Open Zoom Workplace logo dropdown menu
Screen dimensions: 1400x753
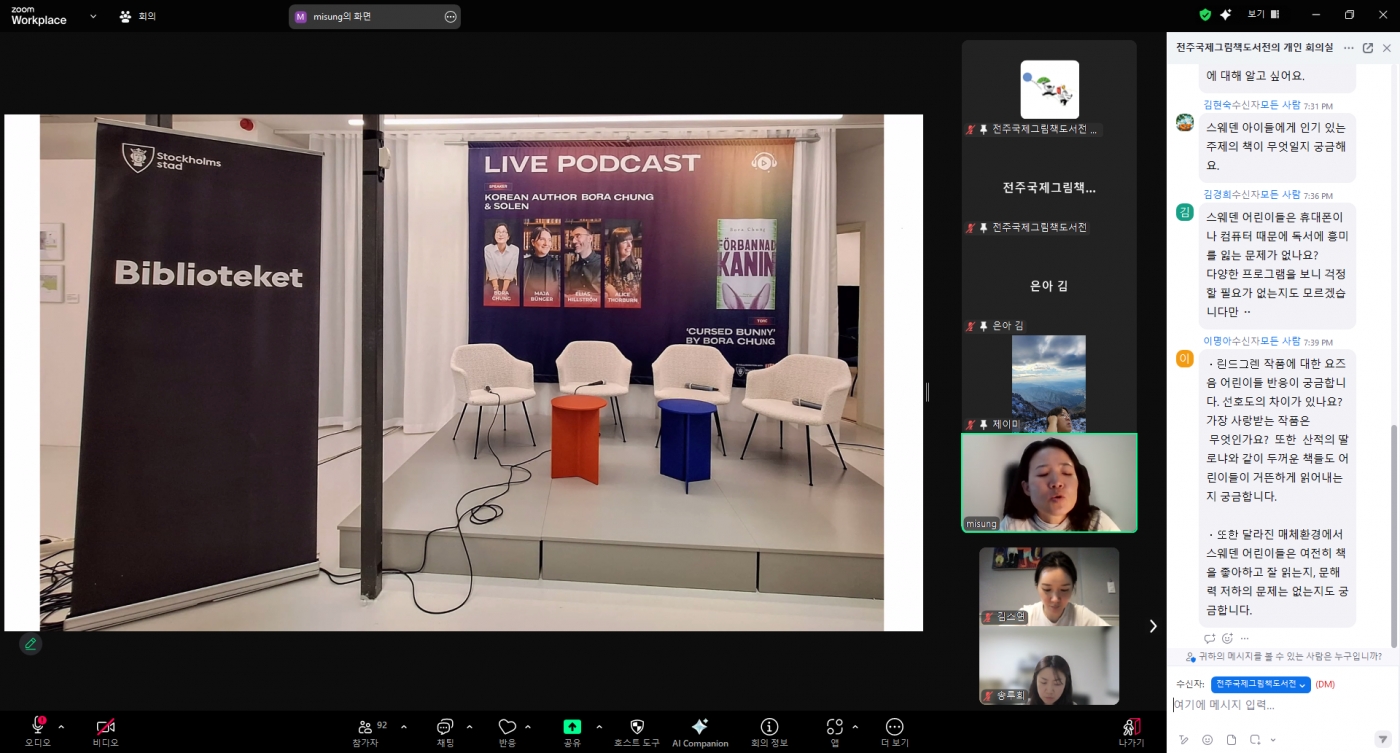[93, 16]
